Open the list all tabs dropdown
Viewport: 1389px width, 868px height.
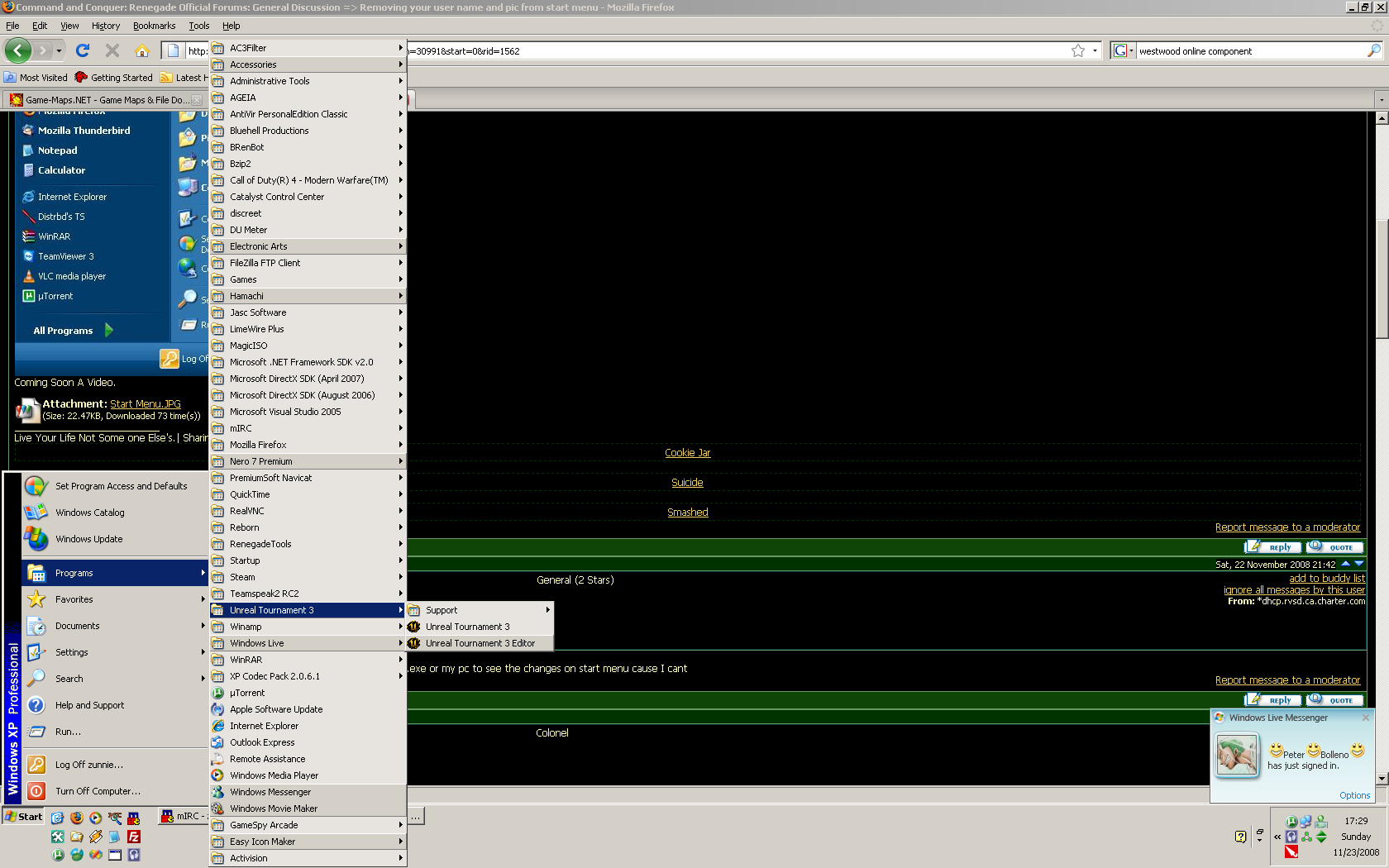(x=1381, y=100)
